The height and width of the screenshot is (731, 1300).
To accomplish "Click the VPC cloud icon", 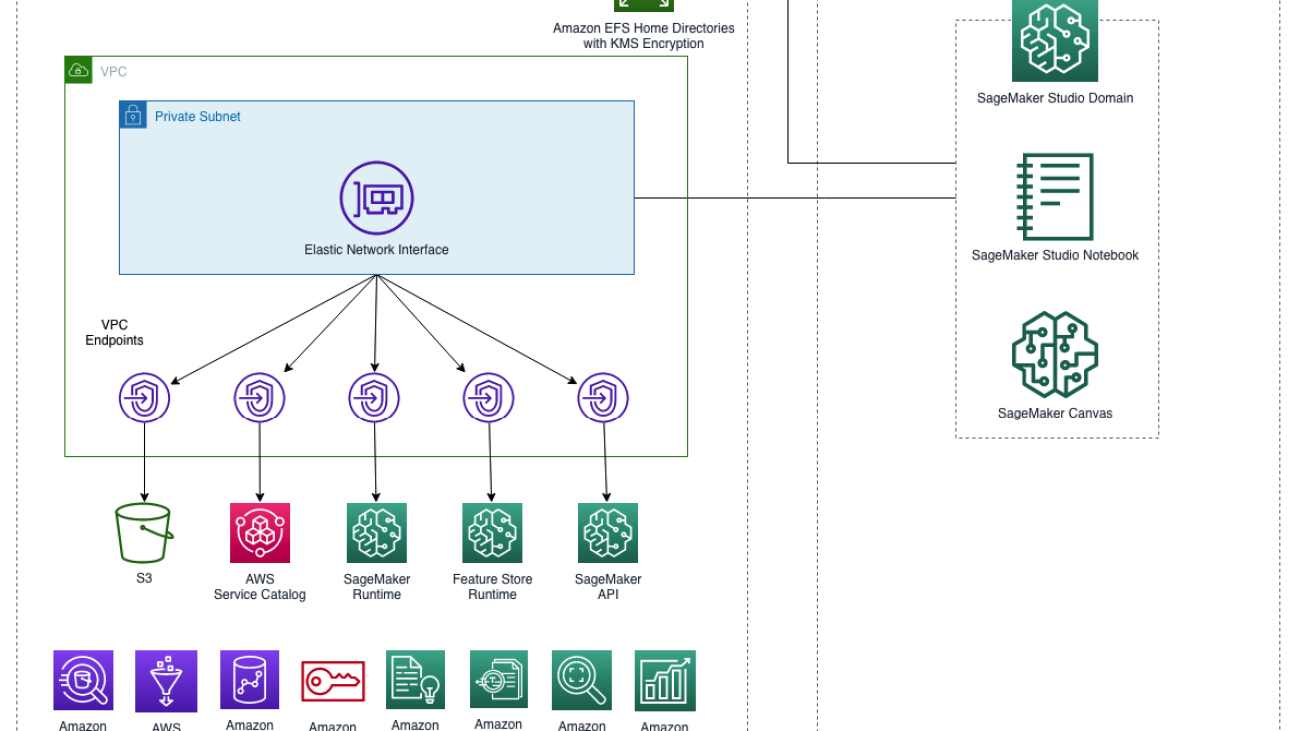I will (x=78, y=70).
